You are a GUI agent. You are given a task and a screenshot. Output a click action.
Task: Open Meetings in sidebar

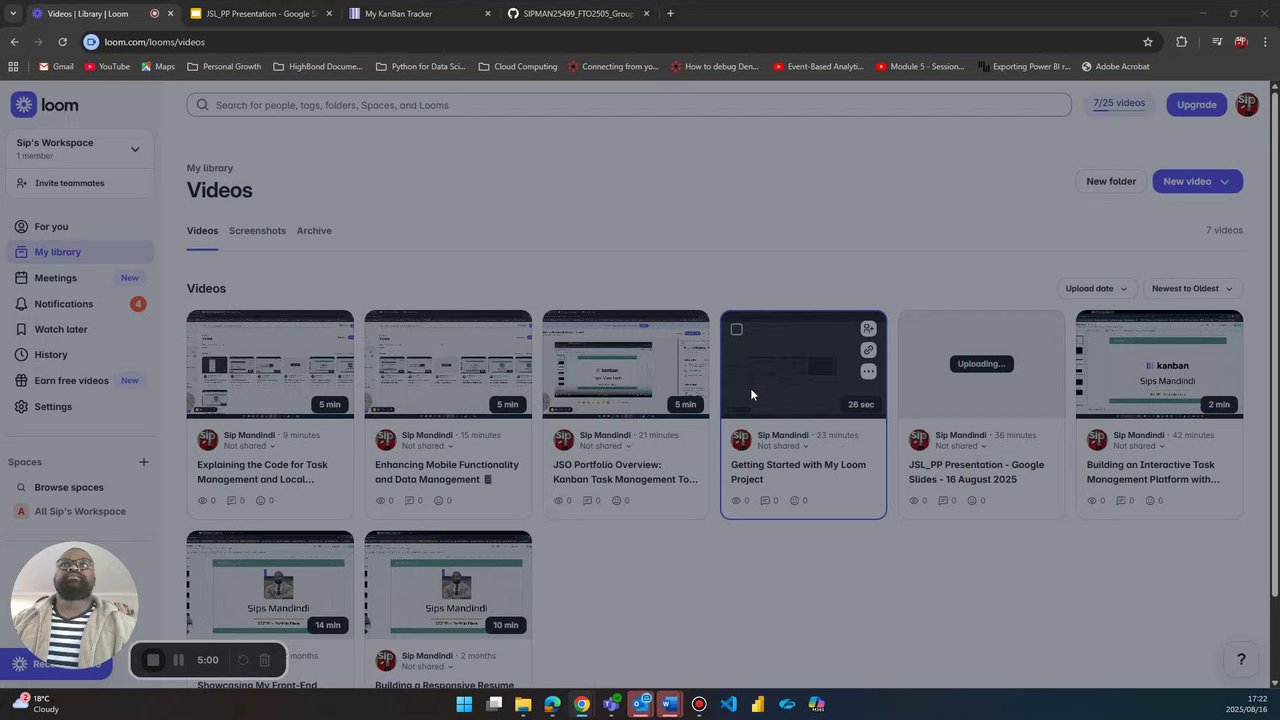pos(80,278)
